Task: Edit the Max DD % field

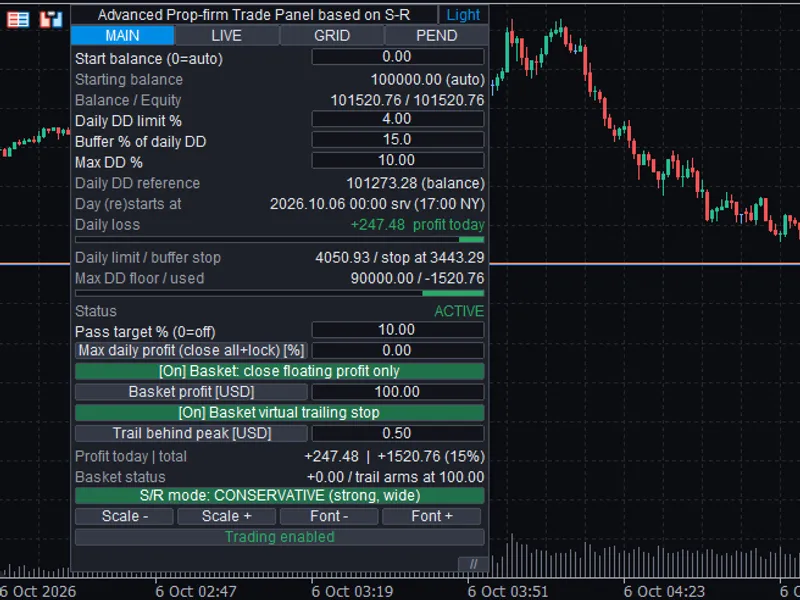Action: [x=397, y=160]
